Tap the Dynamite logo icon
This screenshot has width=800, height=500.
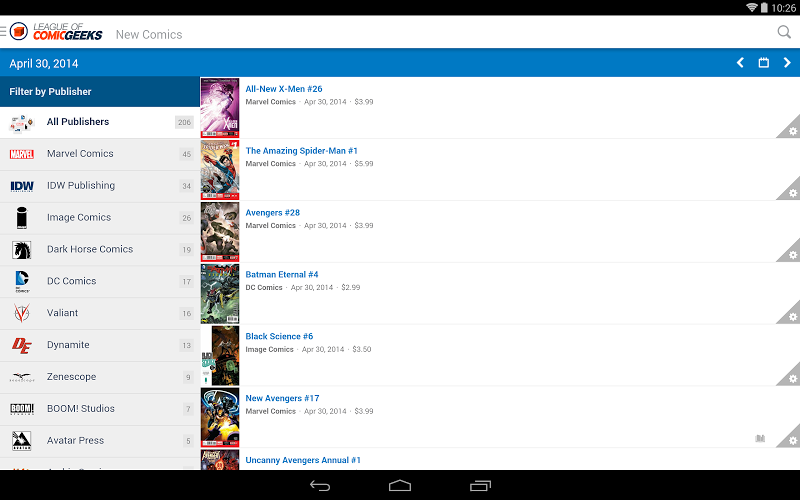(x=21, y=345)
